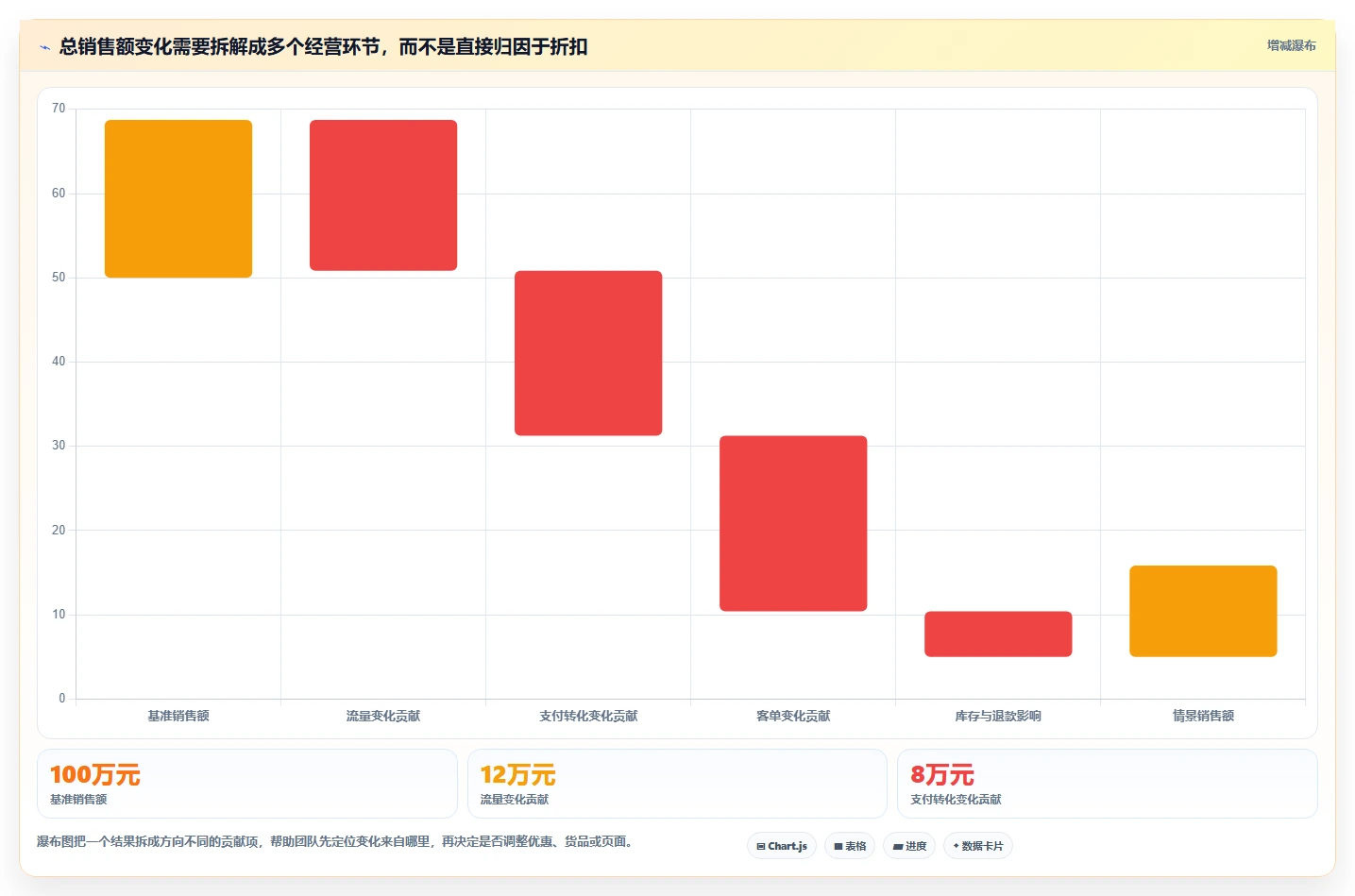Click the lightning icon beside the title

[x=44, y=47]
